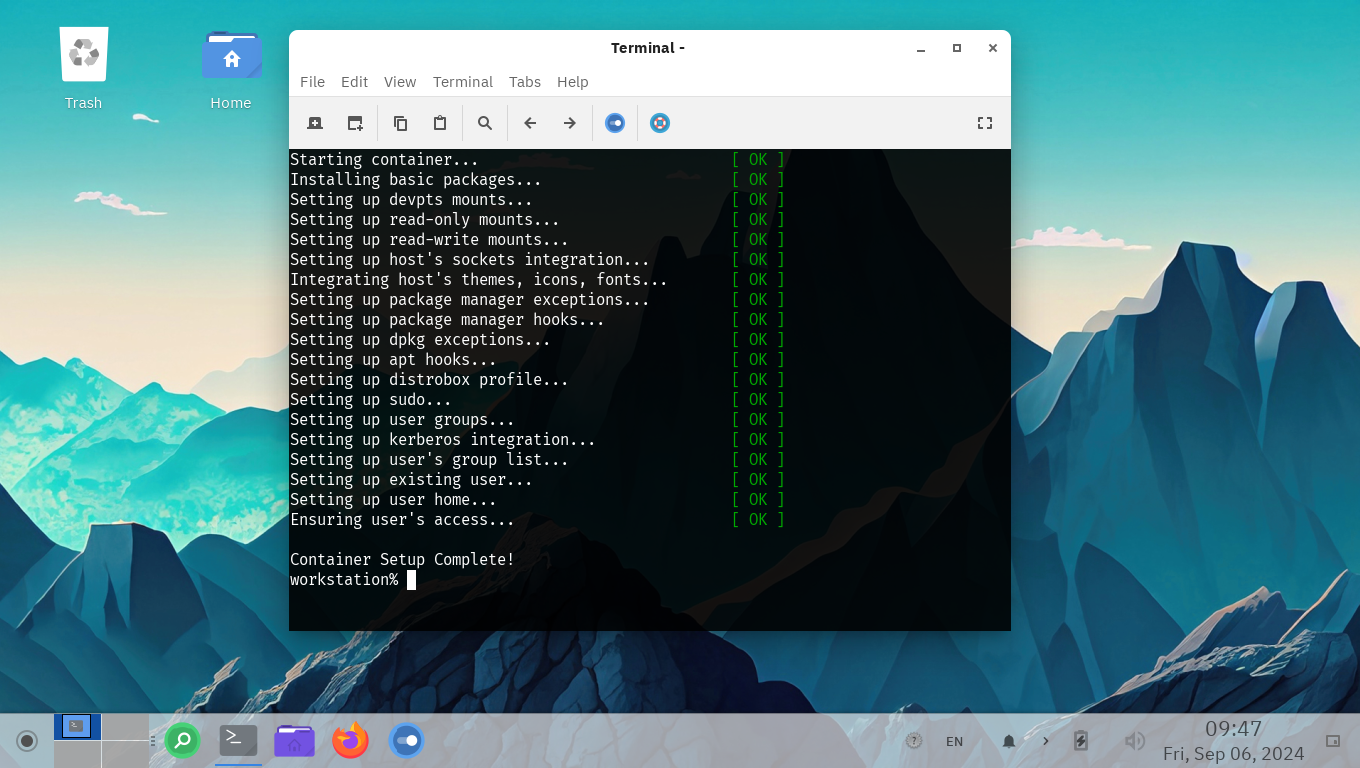Viewport: 1360px width, 768px height.
Task: Open a new terminal window from toolbar
Action: point(355,123)
